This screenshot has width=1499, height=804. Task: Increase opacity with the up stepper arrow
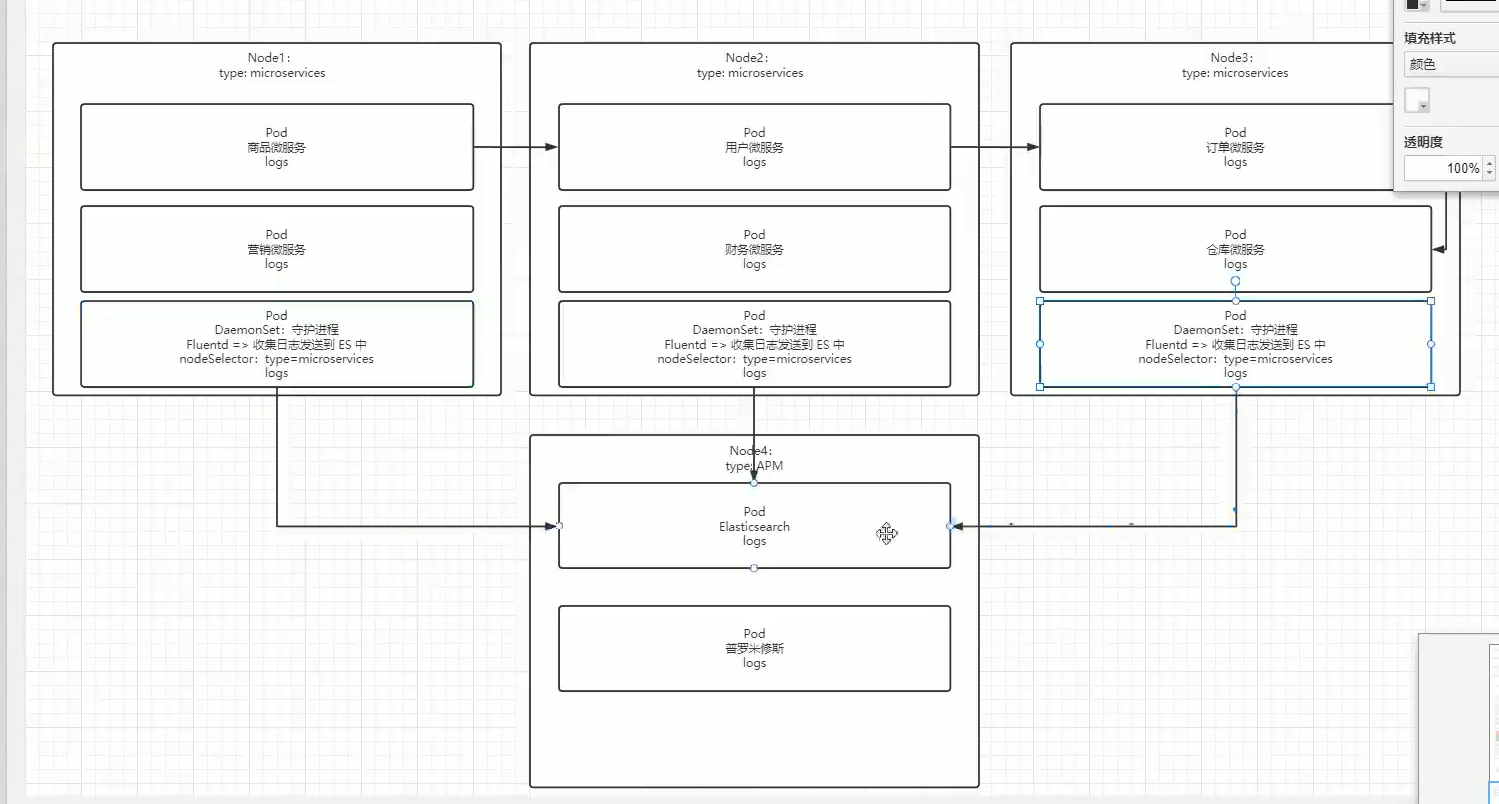[x=1489, y=163]
